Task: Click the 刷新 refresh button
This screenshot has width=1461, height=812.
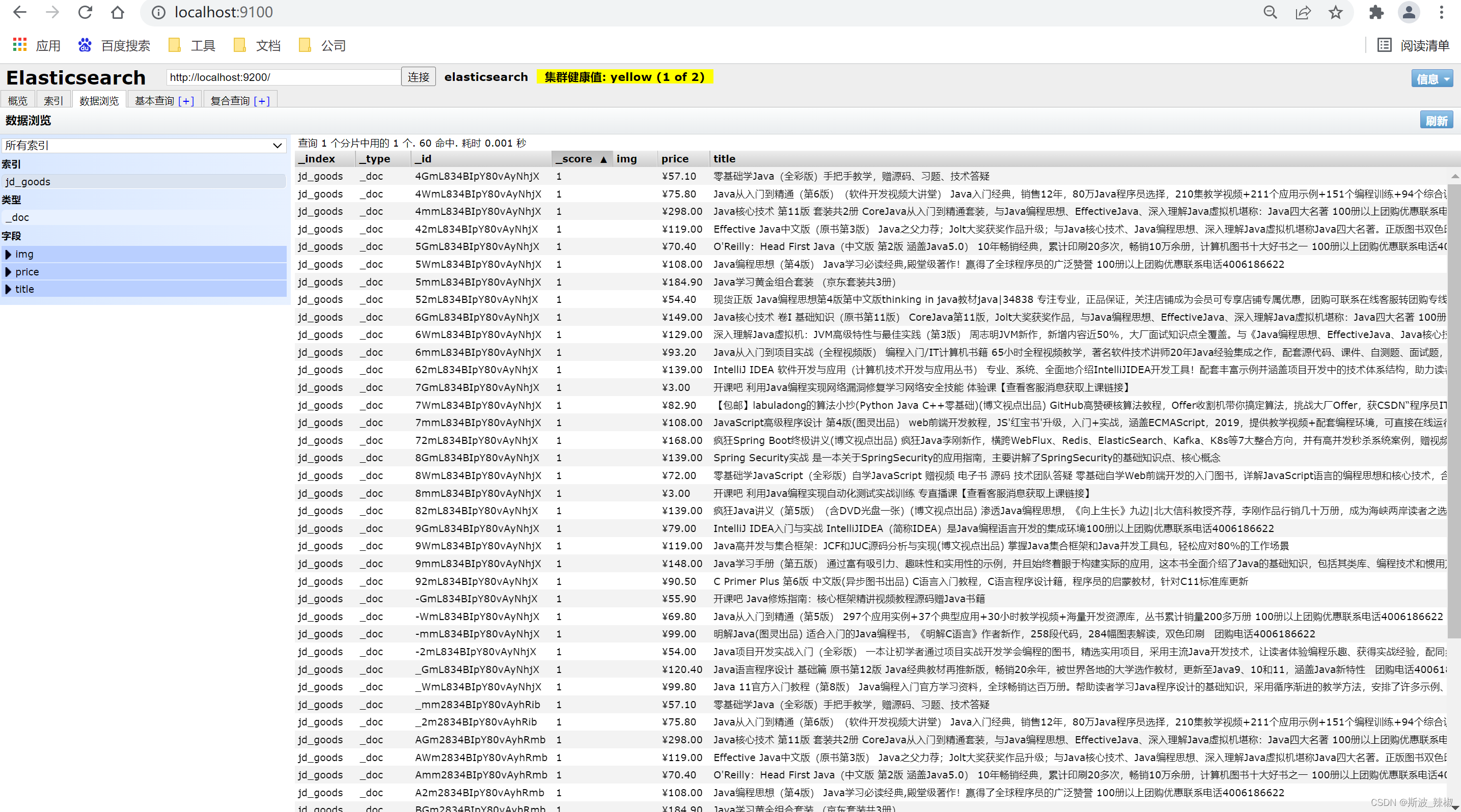Action: point(1436,120)
